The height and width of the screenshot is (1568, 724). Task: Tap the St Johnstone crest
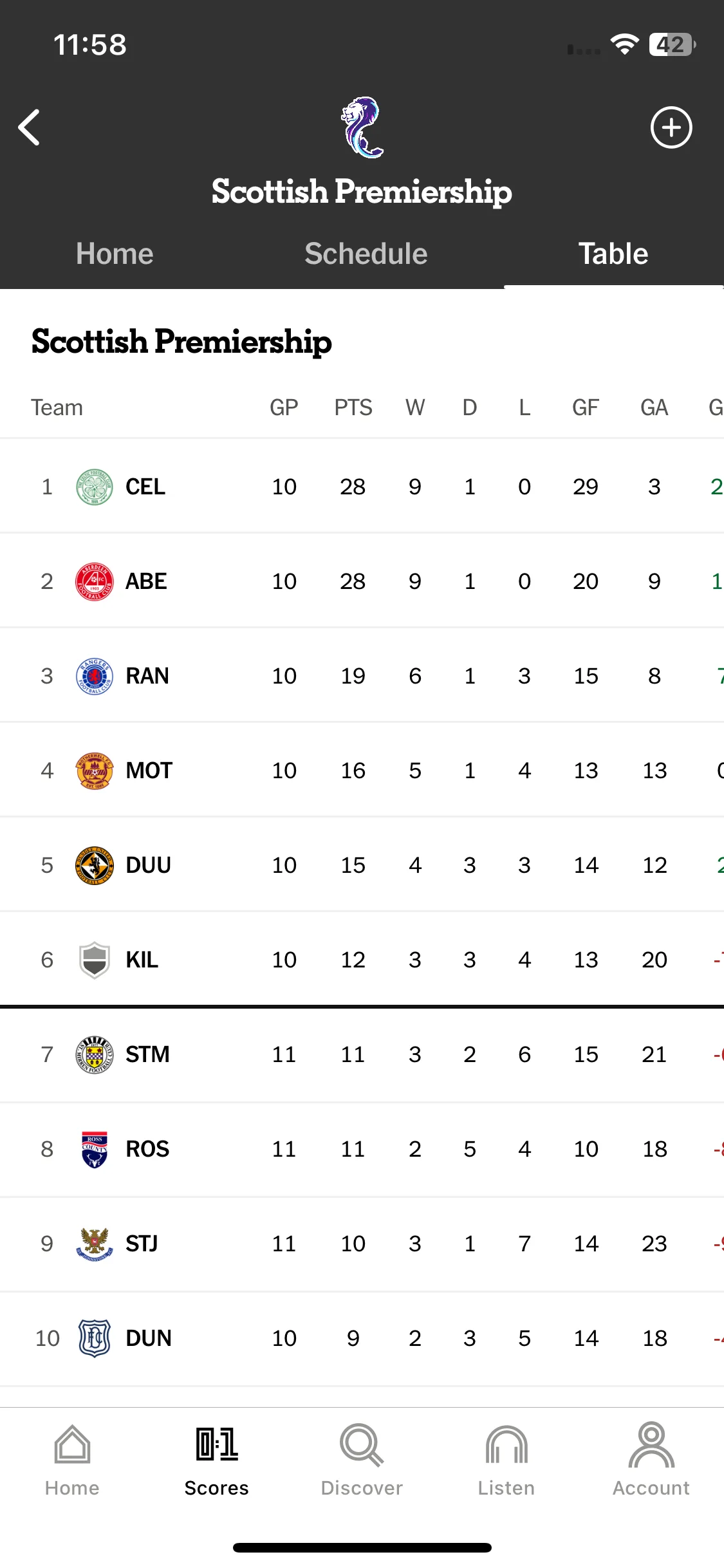pyautogui.click(x=95, y=1244)
